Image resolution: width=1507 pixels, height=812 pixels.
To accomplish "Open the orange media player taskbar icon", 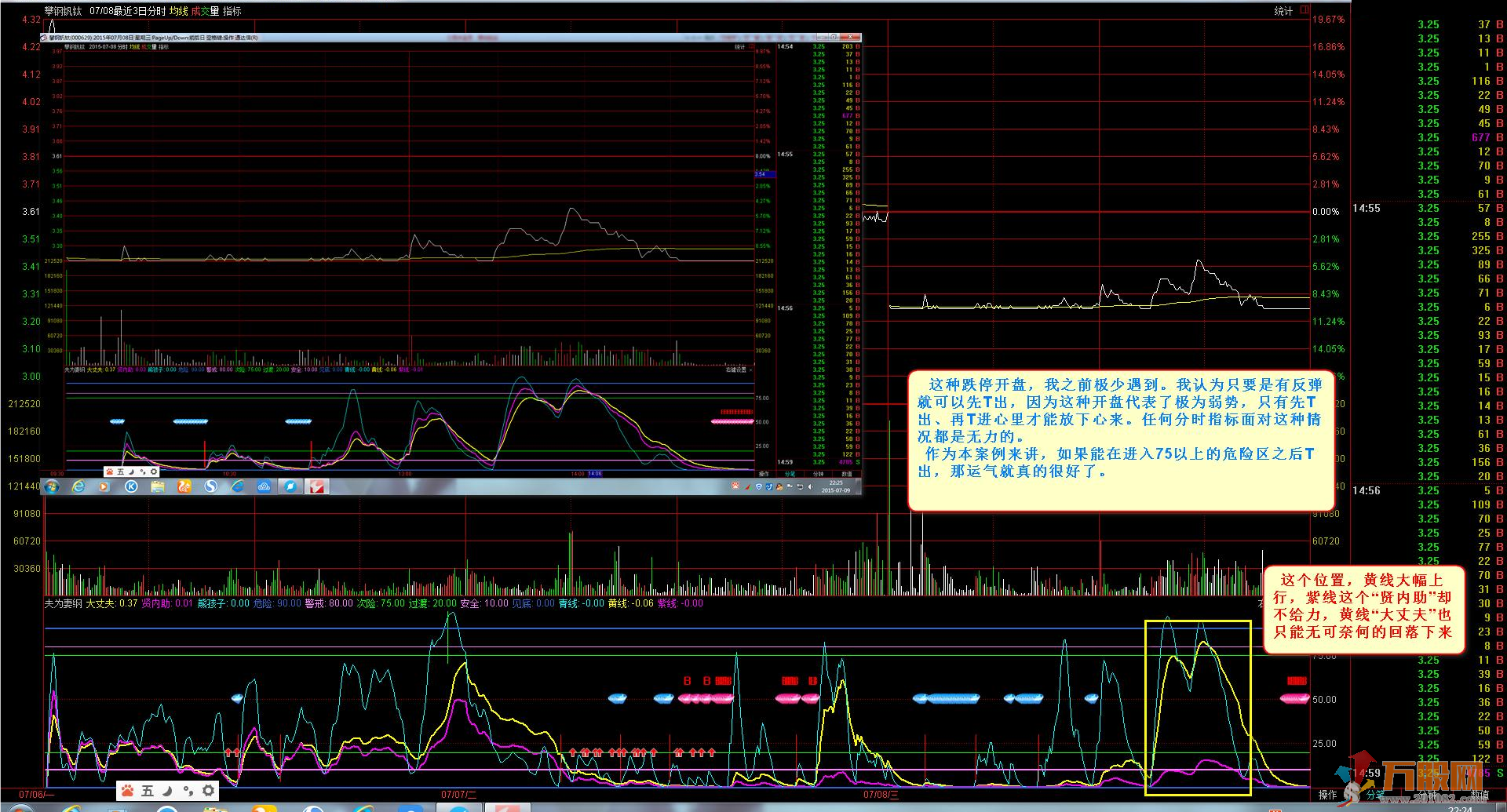I will point(104,486).
